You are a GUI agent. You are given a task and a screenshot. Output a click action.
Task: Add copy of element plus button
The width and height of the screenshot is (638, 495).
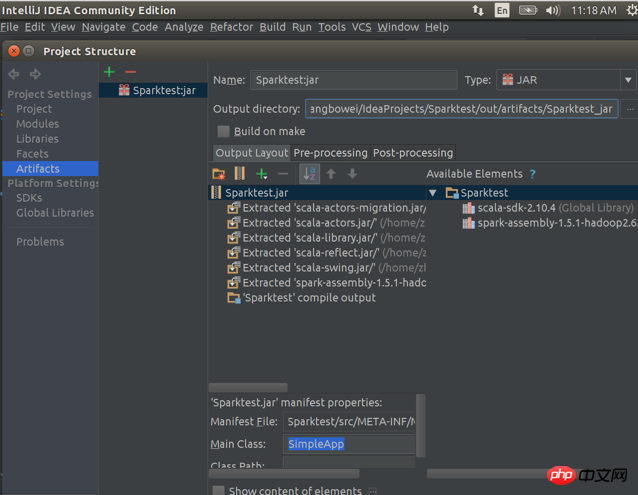tap(262, 174)
